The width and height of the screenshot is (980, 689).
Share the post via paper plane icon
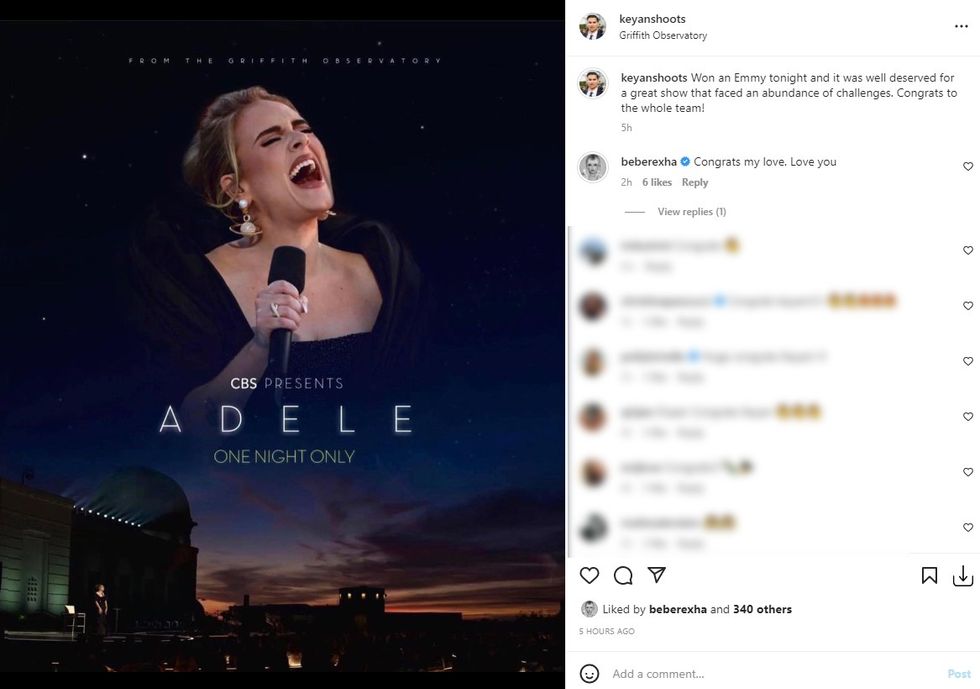656,575
